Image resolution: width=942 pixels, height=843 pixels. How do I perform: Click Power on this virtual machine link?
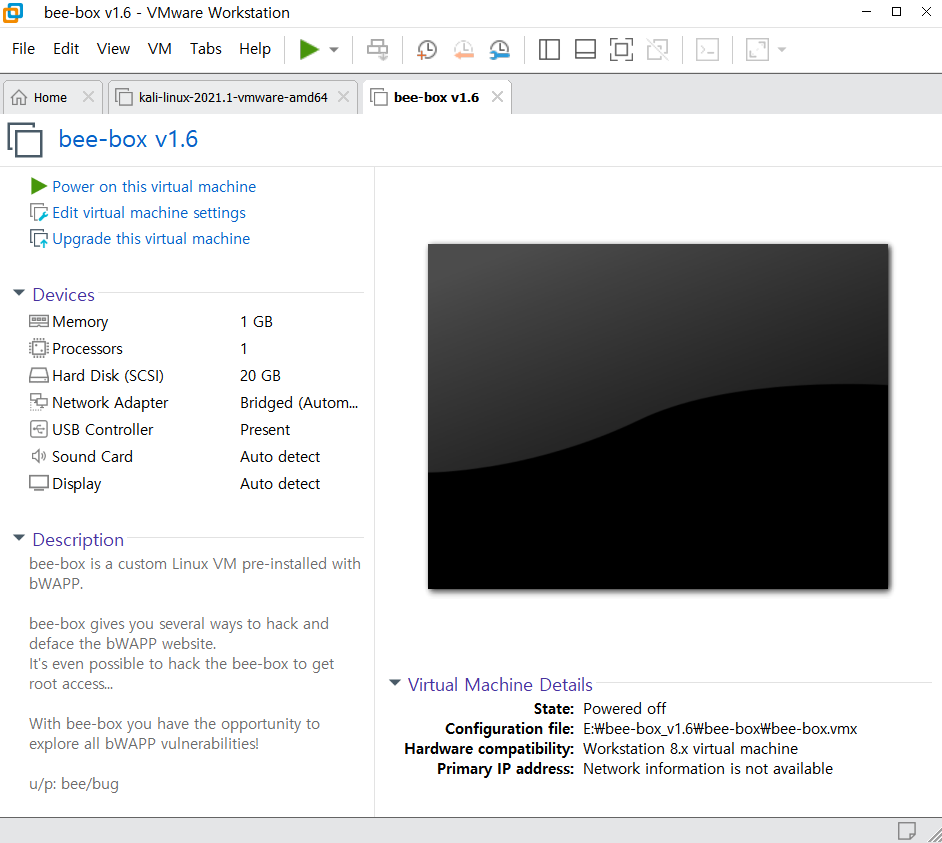tap(154, 187)
